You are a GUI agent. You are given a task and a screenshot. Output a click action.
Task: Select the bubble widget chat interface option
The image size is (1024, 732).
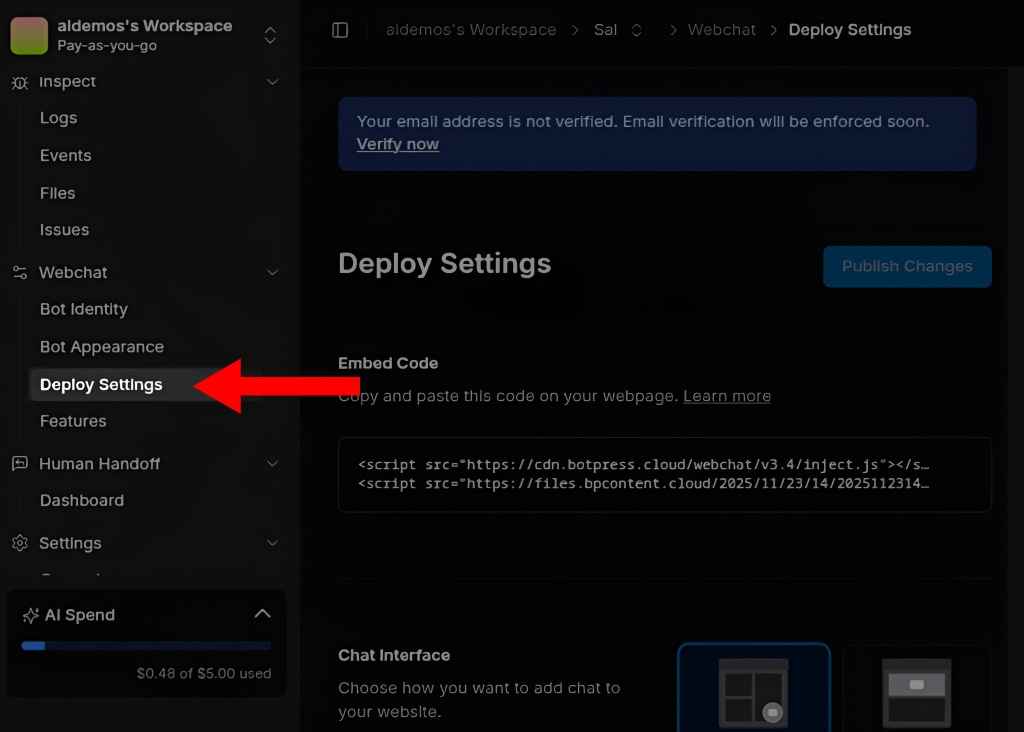(754, 689)
